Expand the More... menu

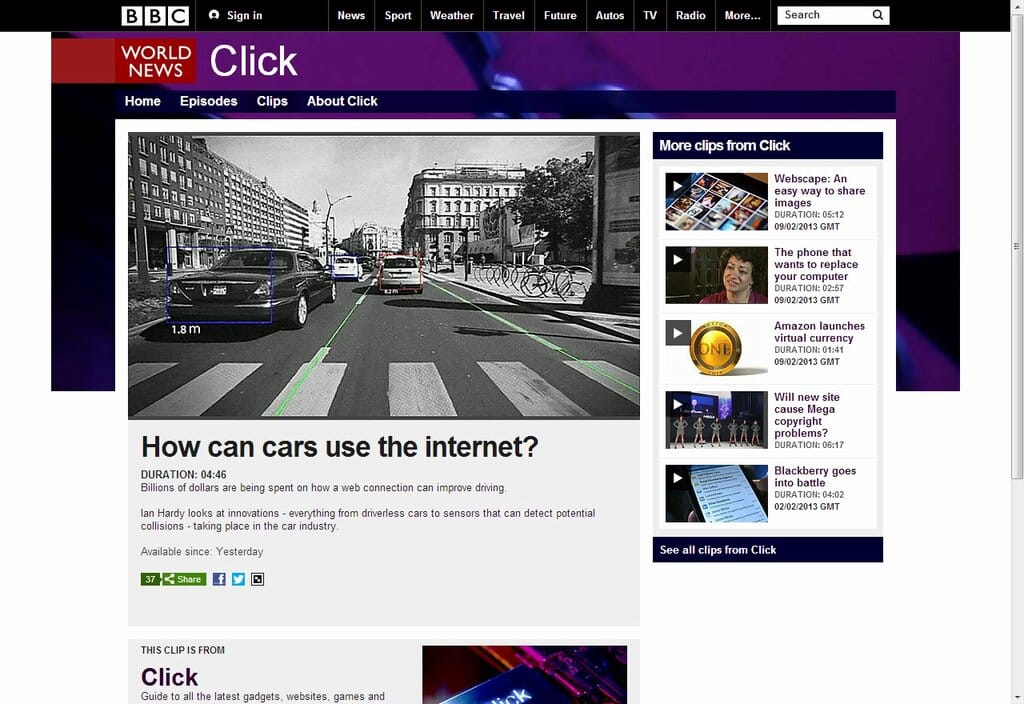(x=742, y=16)
